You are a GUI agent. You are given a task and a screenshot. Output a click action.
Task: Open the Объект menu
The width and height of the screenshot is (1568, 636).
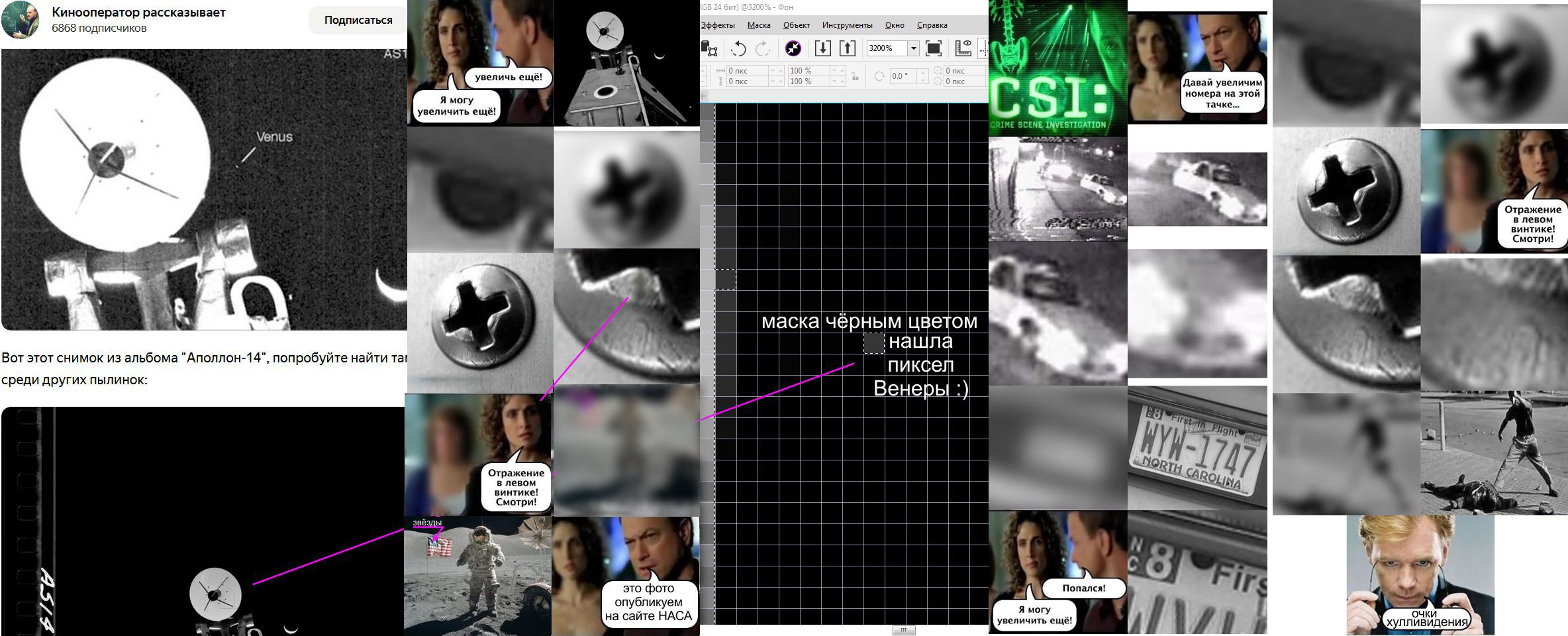796,25
